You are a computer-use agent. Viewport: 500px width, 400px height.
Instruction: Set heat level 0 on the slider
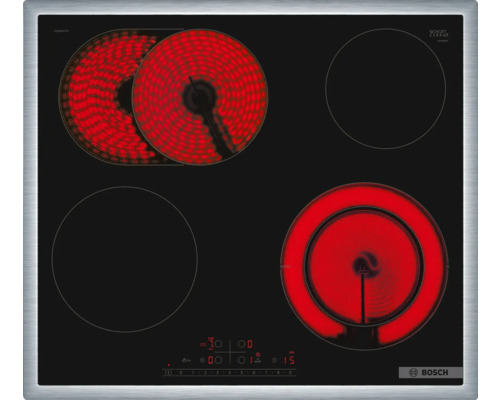(181, 373)
